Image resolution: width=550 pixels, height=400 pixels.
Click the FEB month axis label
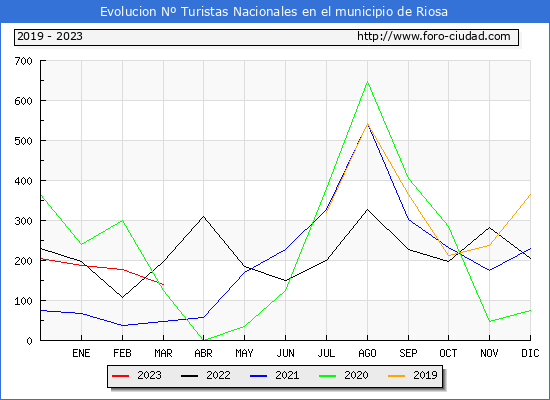click(x=122, y=353)
